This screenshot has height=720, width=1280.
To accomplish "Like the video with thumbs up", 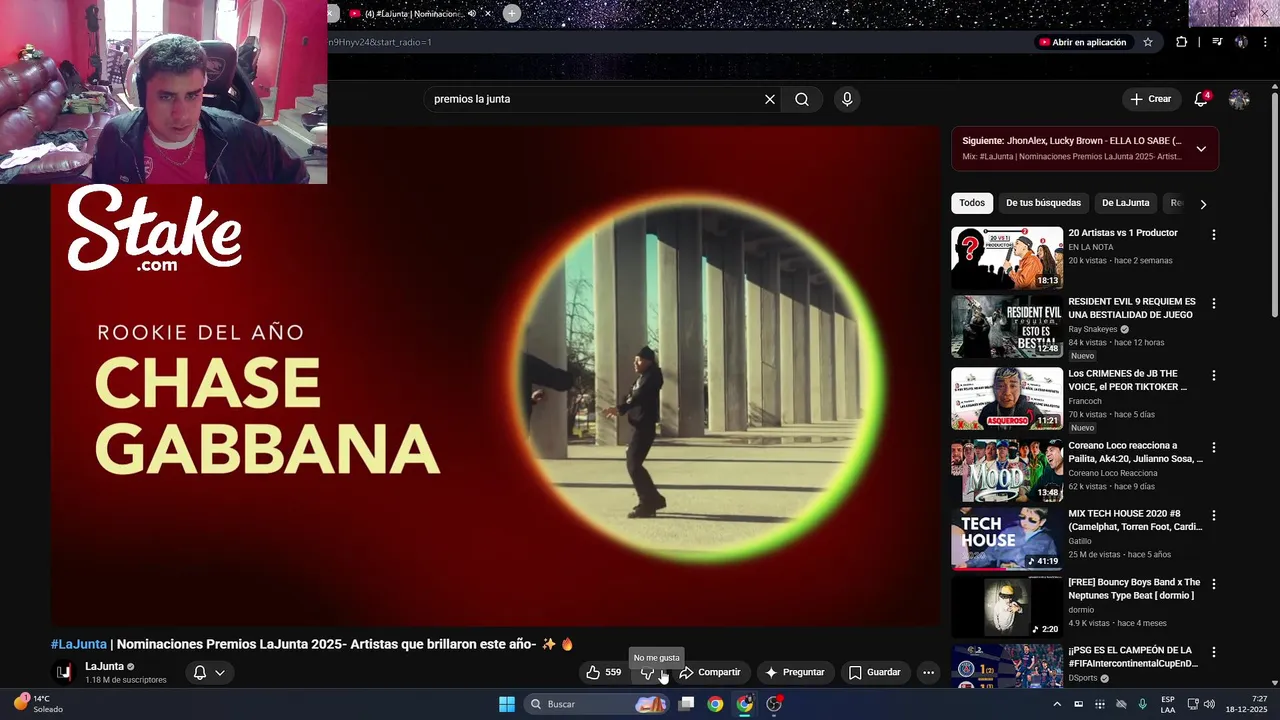I will point(604,672).
